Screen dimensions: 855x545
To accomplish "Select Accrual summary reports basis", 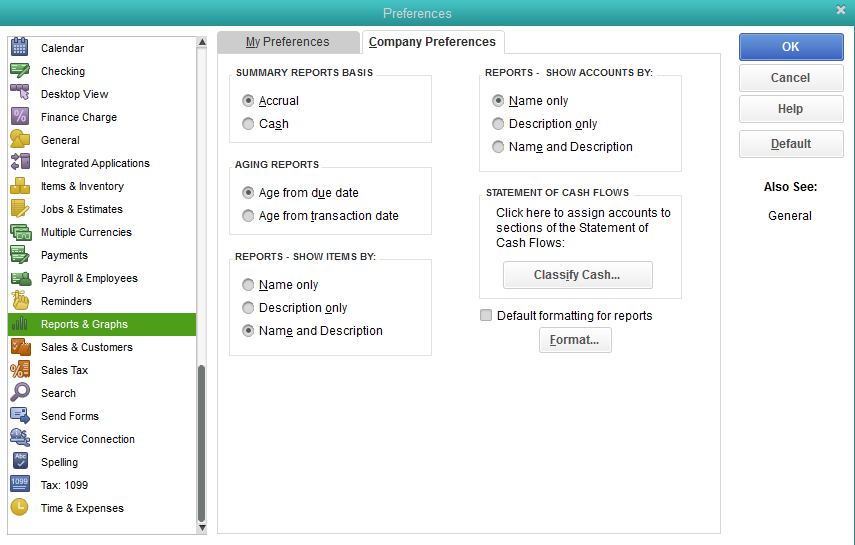I will (248, 101).
